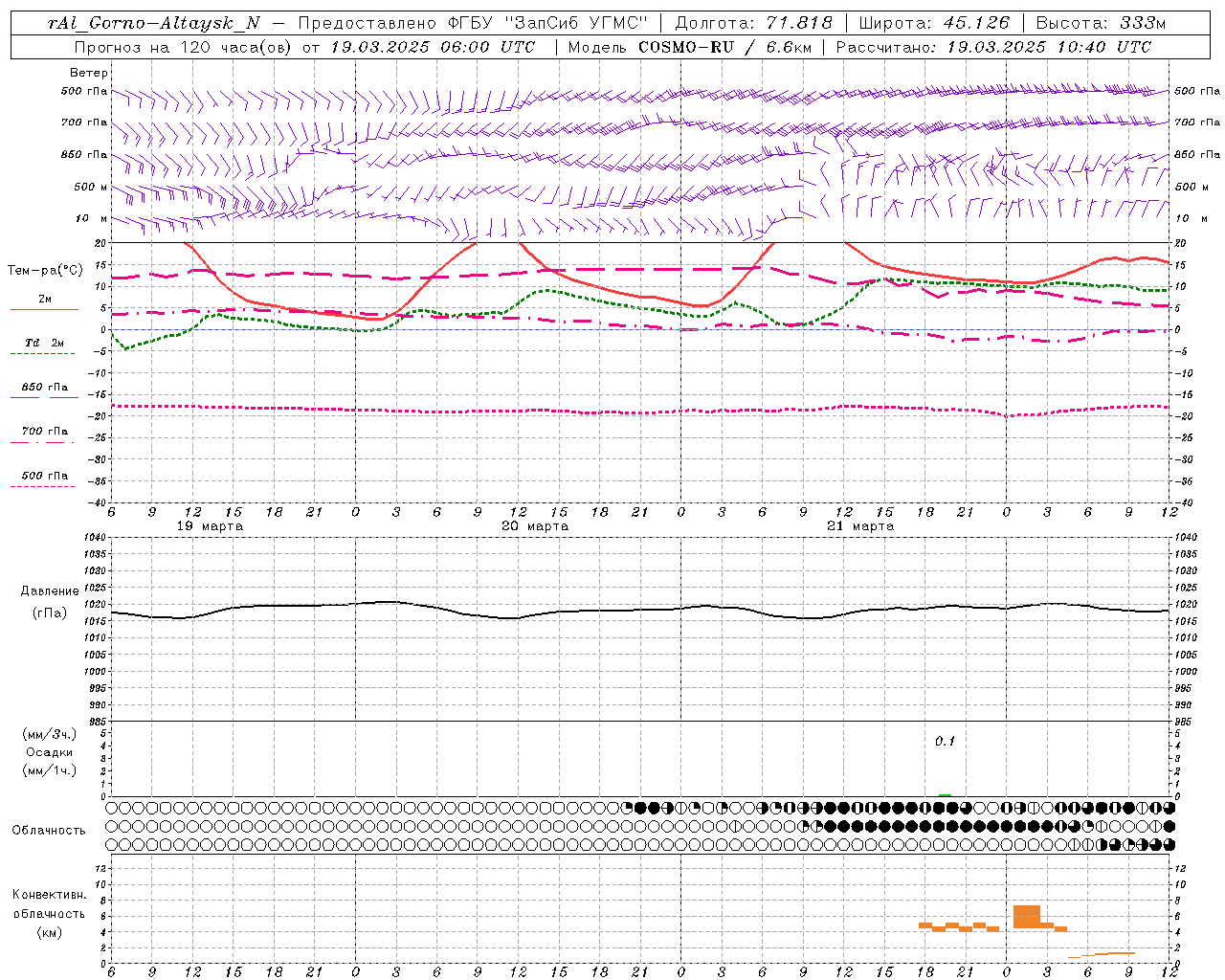
Task: Select the forecast start time 19.03.2025 06:00 UTC
Action: tap(433, 47)
